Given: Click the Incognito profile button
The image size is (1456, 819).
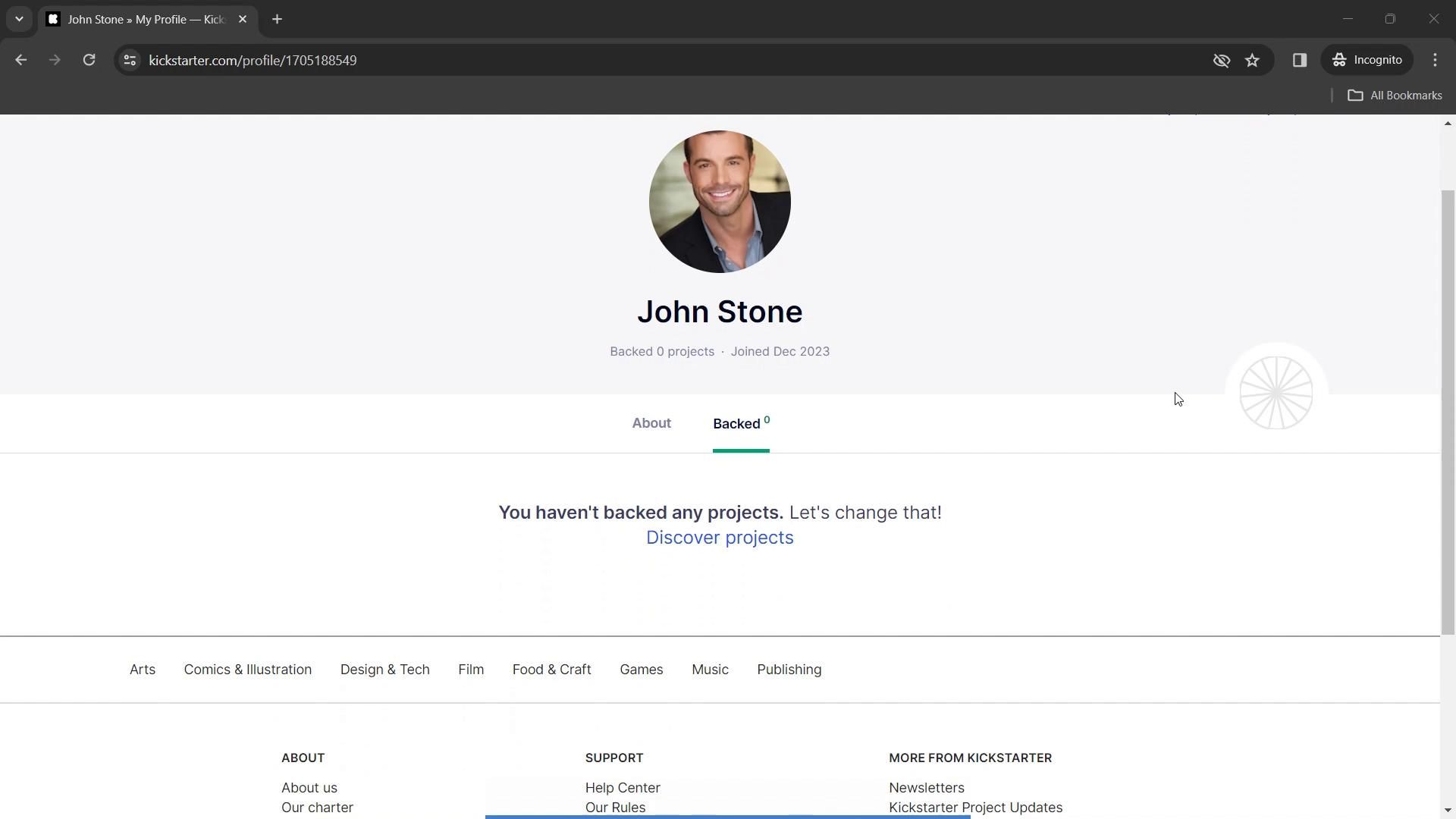Looking at the screenshot, I should 1367,60.
